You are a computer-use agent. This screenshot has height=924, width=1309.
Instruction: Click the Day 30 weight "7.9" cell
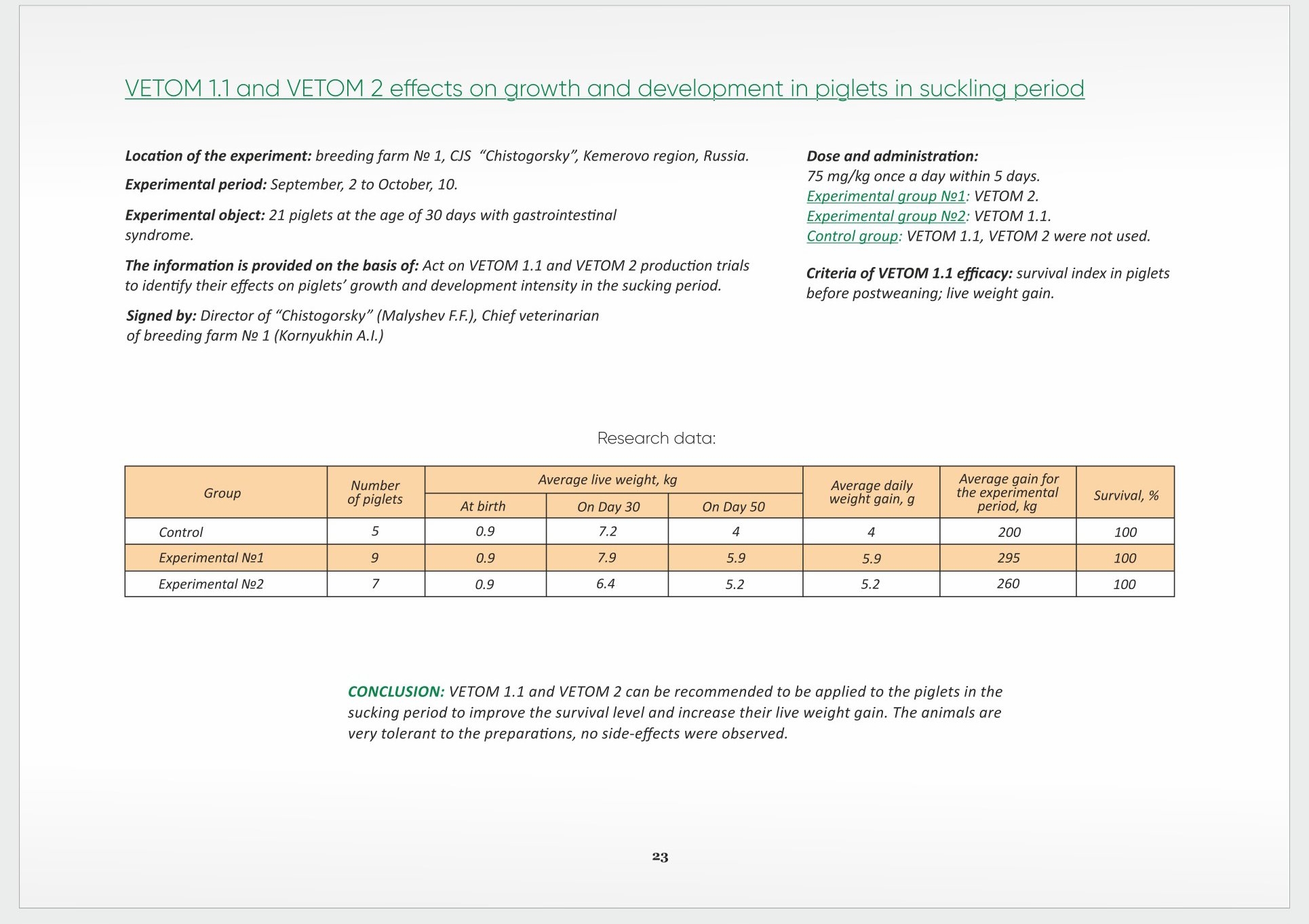pos(607,558)
